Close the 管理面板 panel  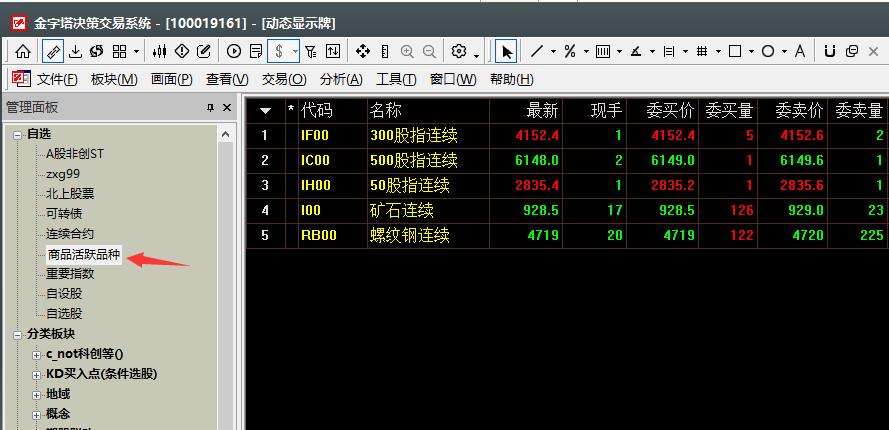point(227,107)
